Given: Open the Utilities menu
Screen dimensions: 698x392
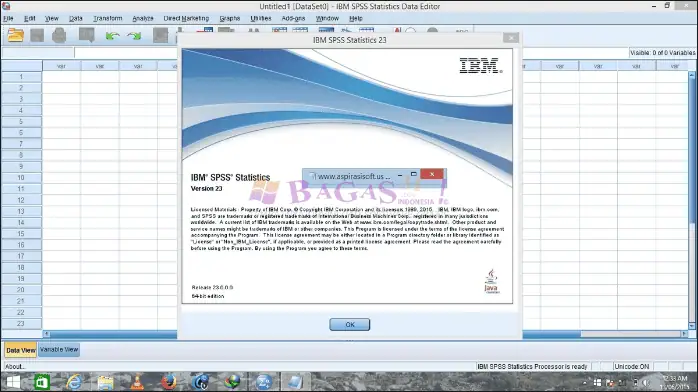Looking at the screenshot, I should point(260,18).
